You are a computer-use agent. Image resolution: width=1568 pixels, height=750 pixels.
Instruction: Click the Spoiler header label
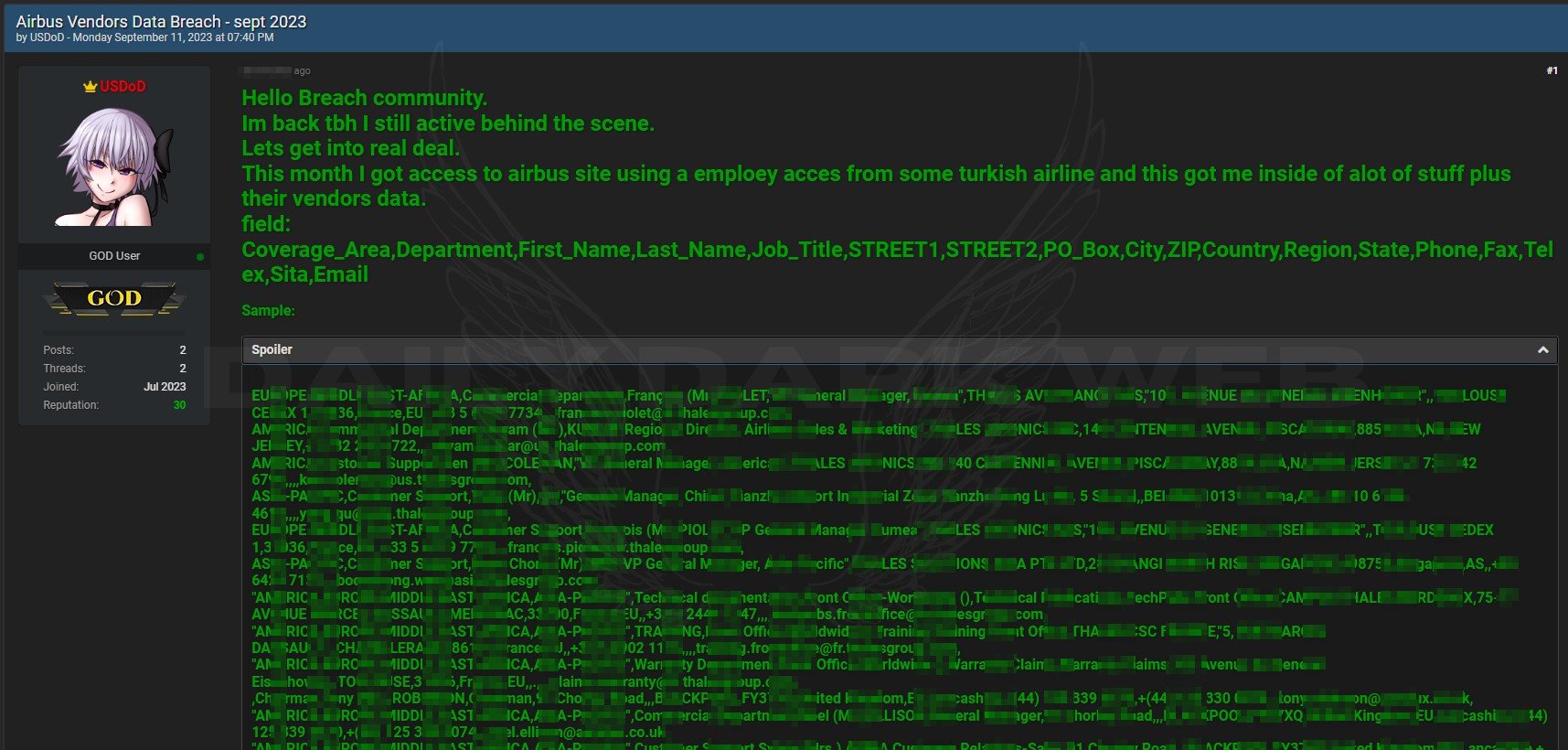(272, 349)
